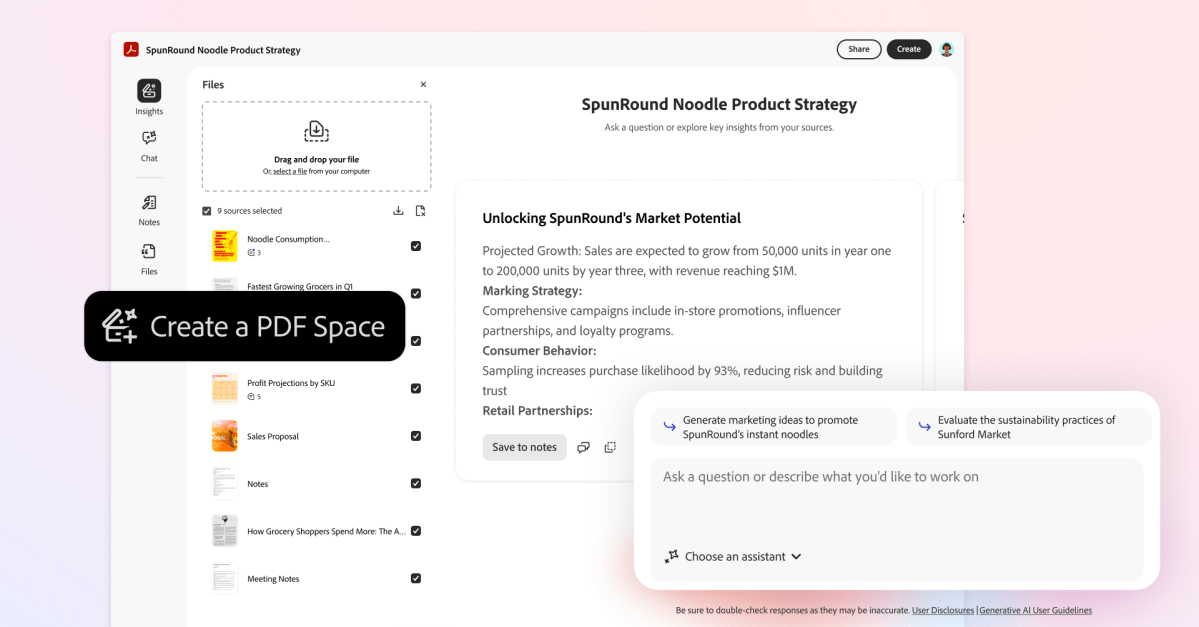The image size is (1199, 627).
Task: Click the Share button
Action: point(858,49)
